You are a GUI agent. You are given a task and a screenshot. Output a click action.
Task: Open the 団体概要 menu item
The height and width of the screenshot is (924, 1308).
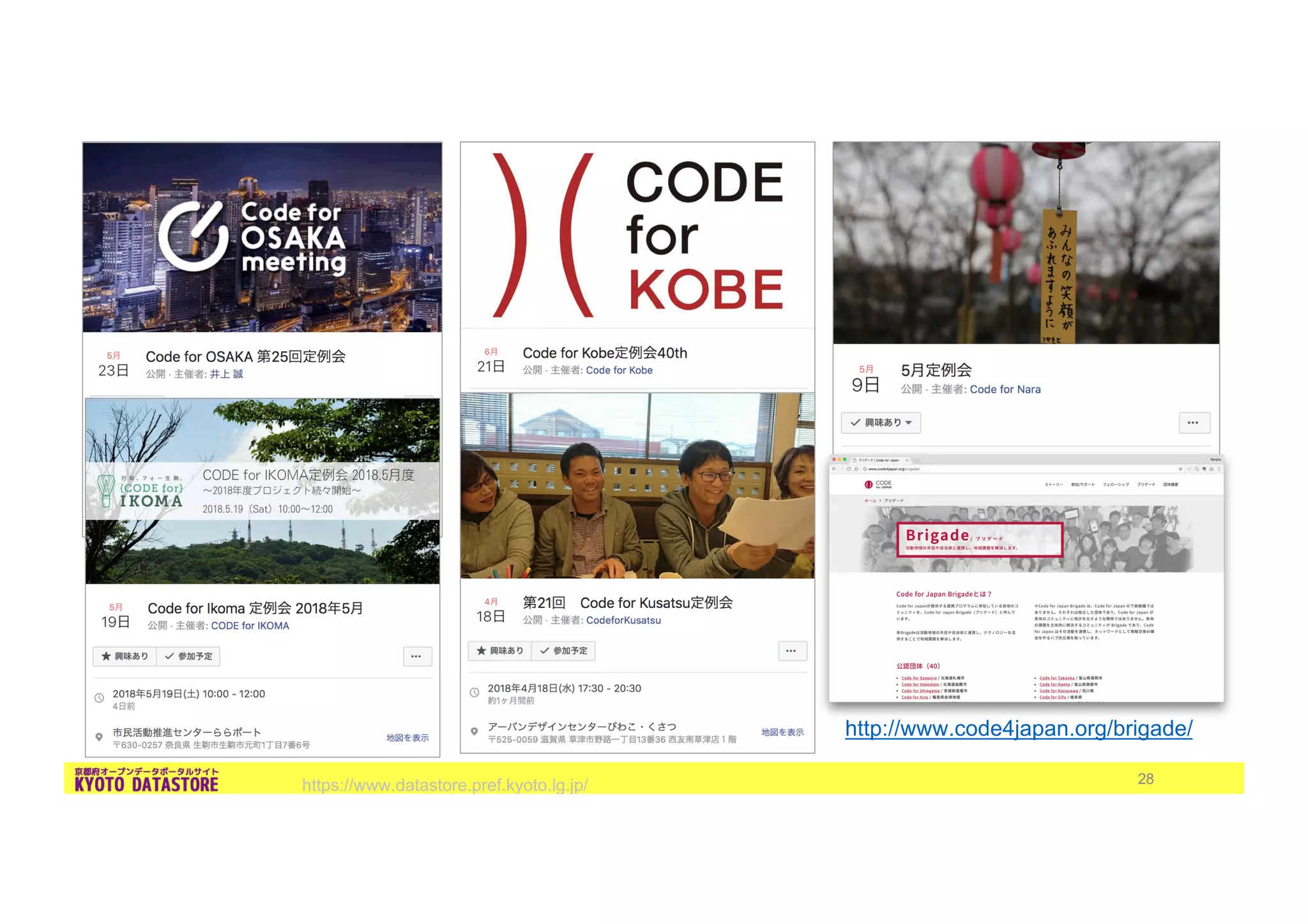pyautogui.click(x=1171, y=485)
